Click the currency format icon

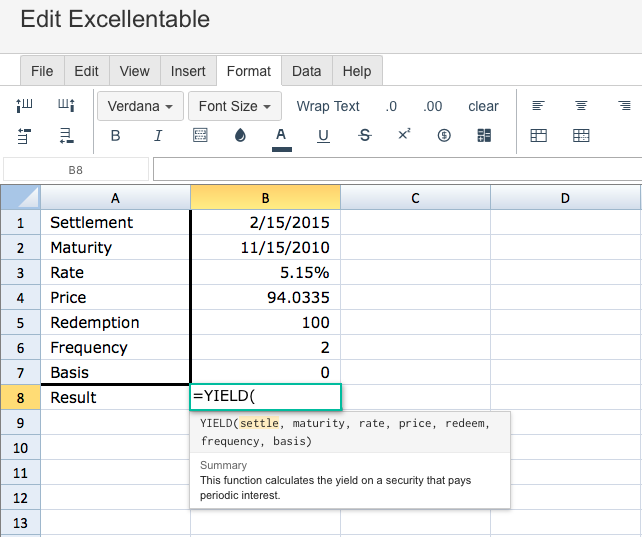click(x=444, y=135)
